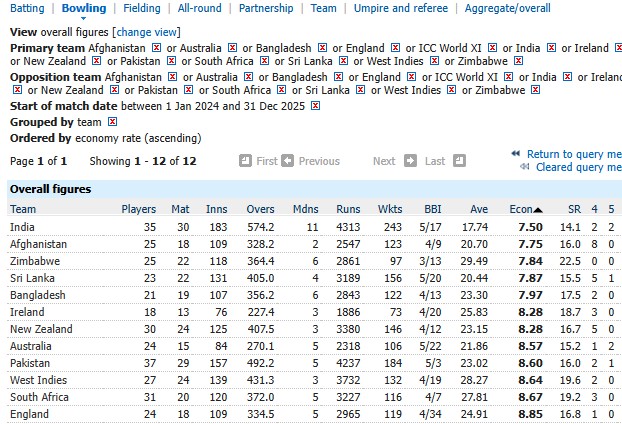Sort by the Runs column header

348,209
